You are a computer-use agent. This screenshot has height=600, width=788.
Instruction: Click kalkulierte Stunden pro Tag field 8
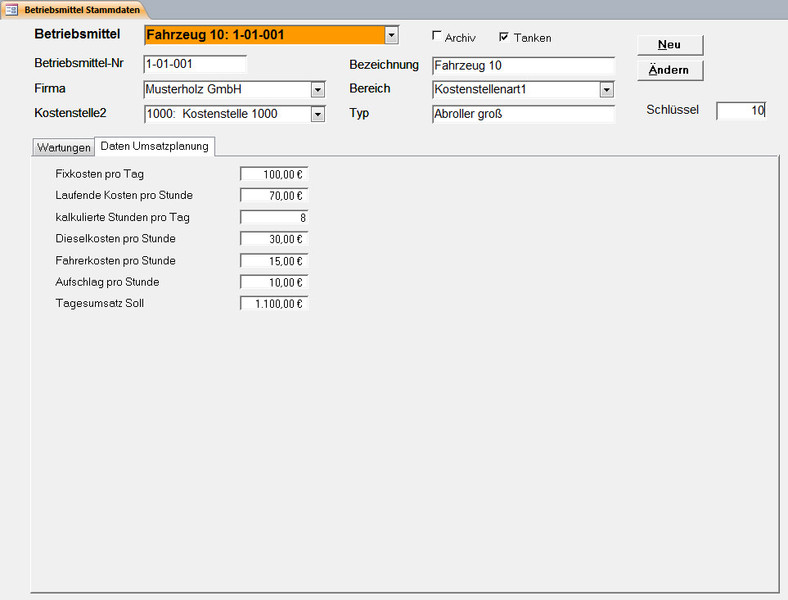click(x=274, y=218)
